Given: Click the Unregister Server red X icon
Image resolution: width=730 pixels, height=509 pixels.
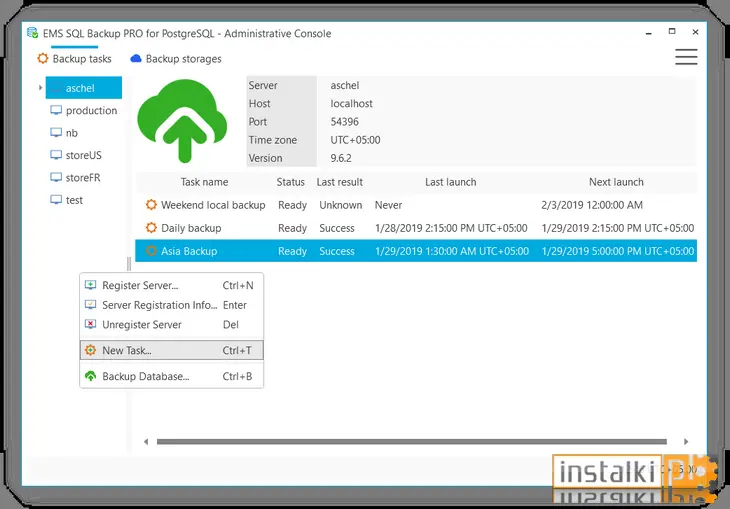Looking at the screenshot, I should tap(90, 325).
